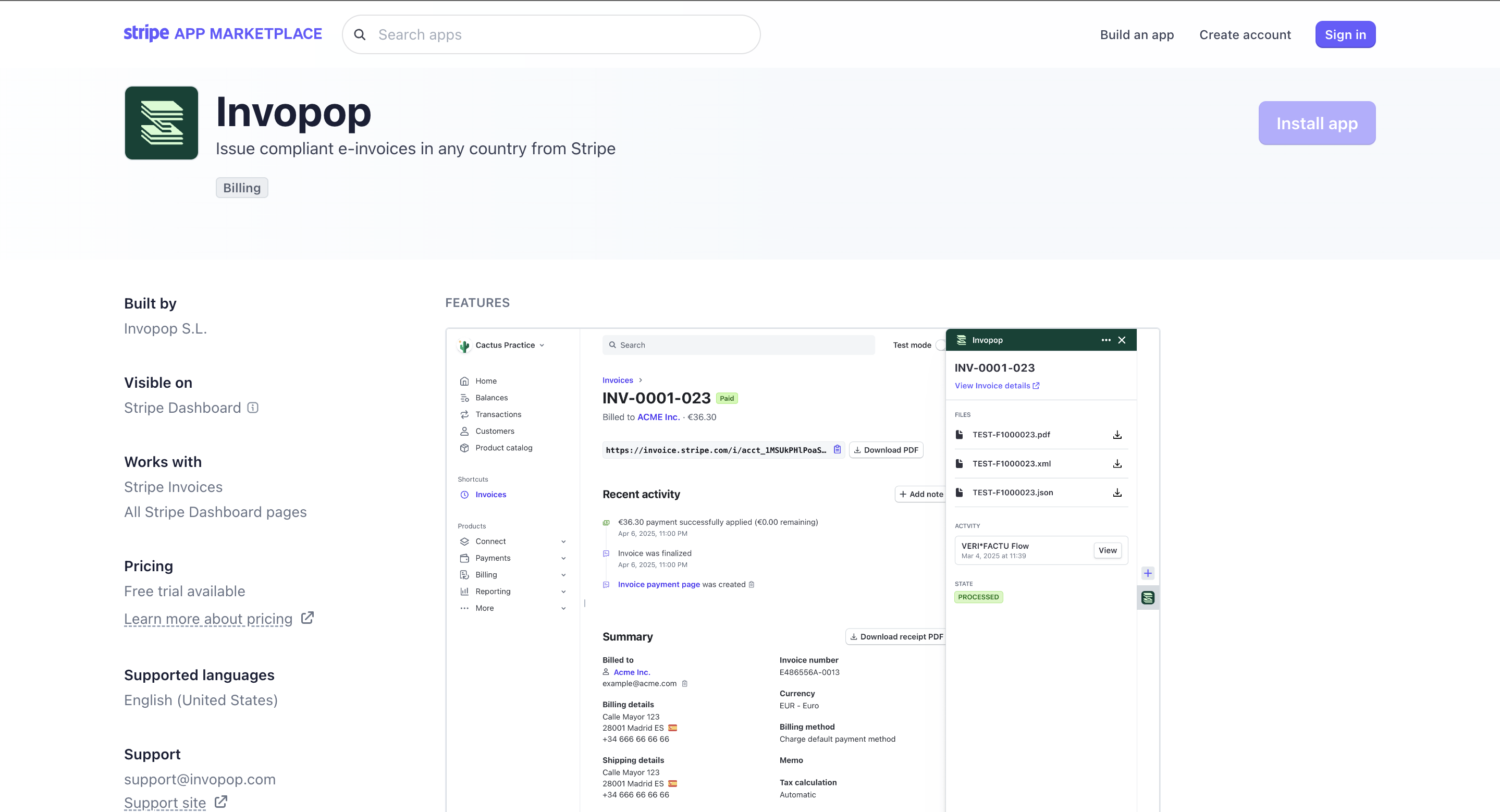This screenshot has width=1500, height=812.
Task: Copy the invoice URL with clipboard icon
Action: click(x=838, y=449)
